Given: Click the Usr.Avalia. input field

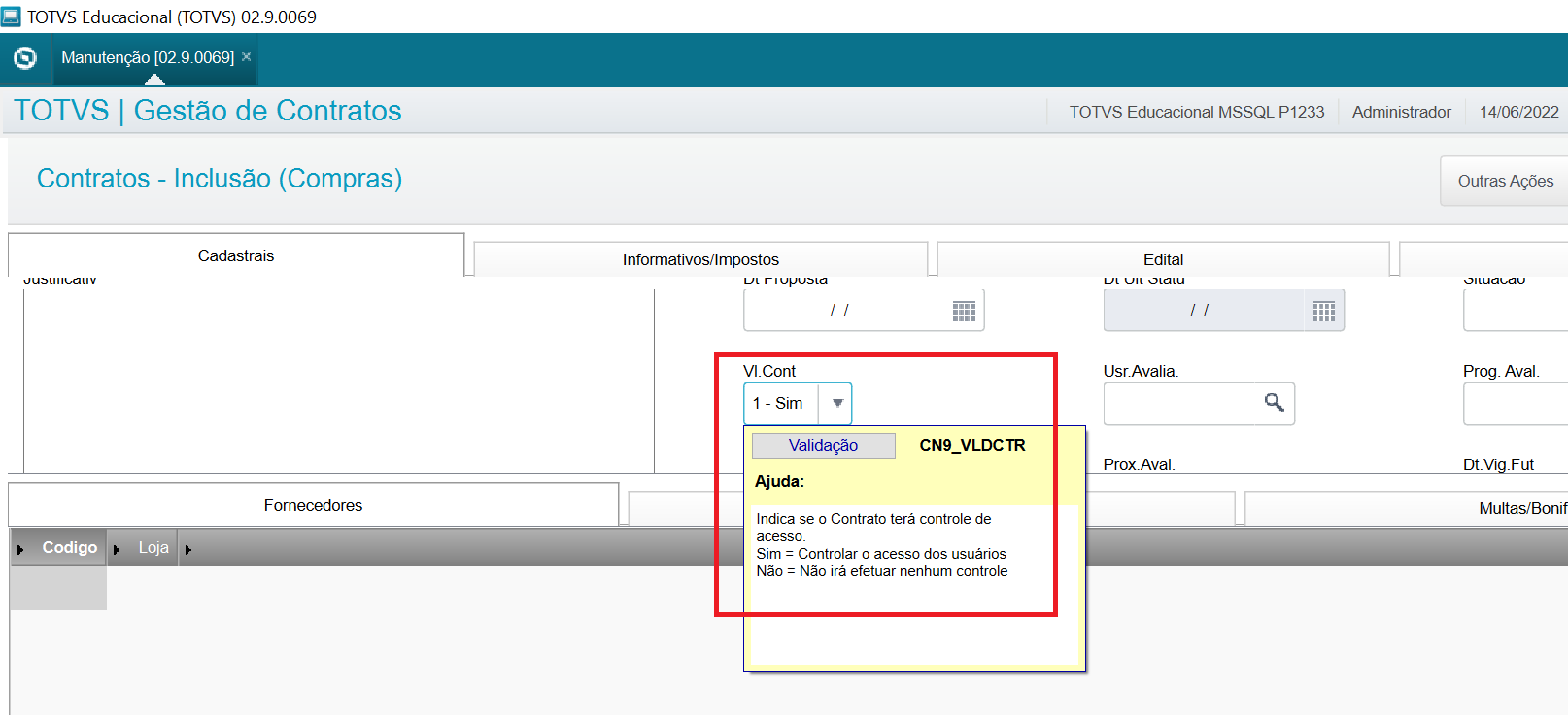Looking at the screenshot, I should pyautogui.click(x=1199, y=403).
